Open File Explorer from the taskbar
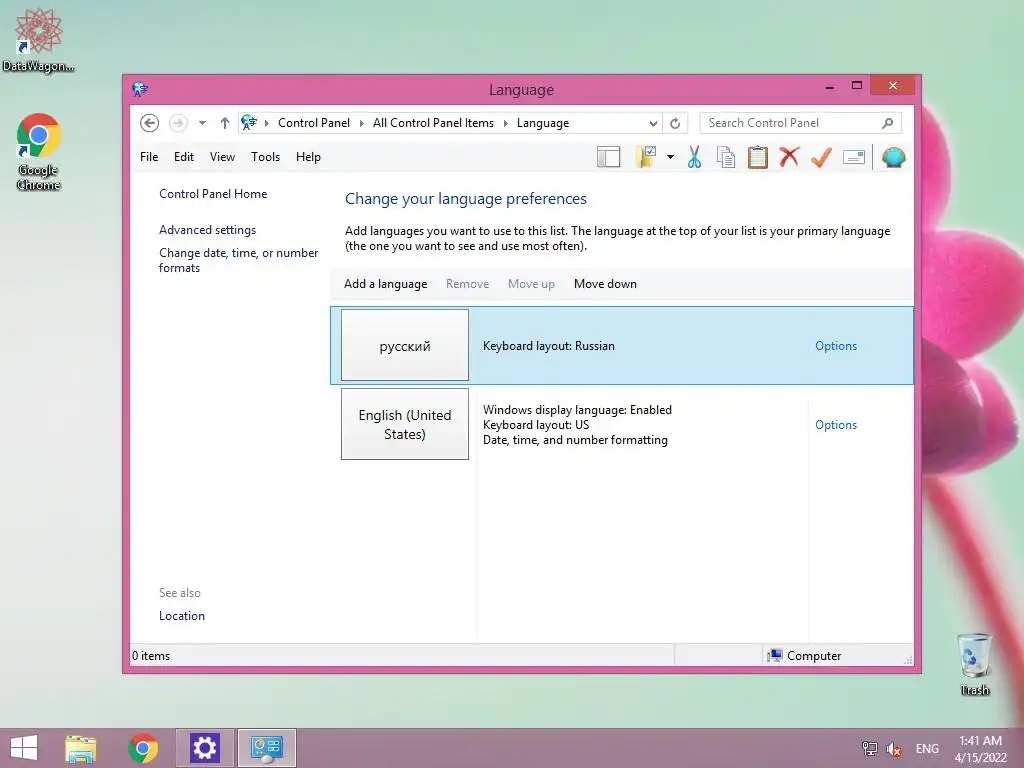Viewport: 1024px width, 768px height. coord(81,748)
